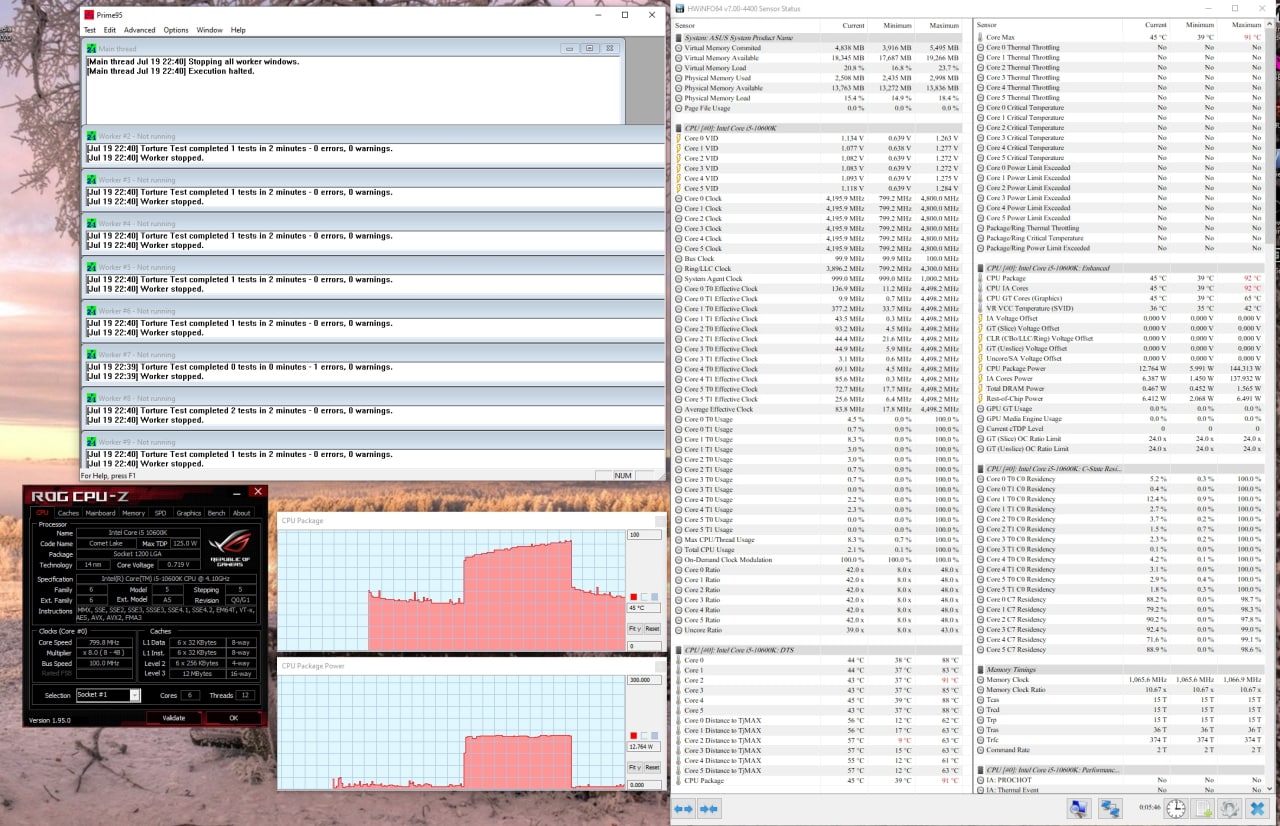The height and width of the screenshot is (826, 1280).
Task: Select the 'Average Effective Clock' sensor row
Action: pos(818,409)
